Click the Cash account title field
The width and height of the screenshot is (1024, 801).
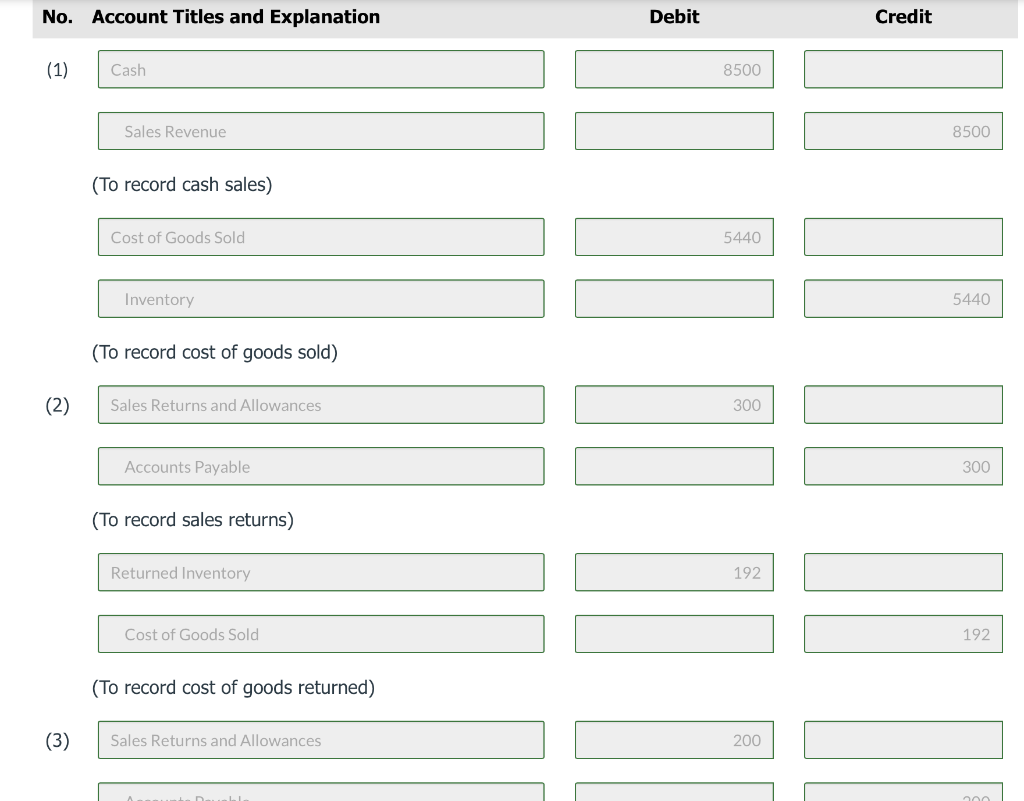coord(321,69)
